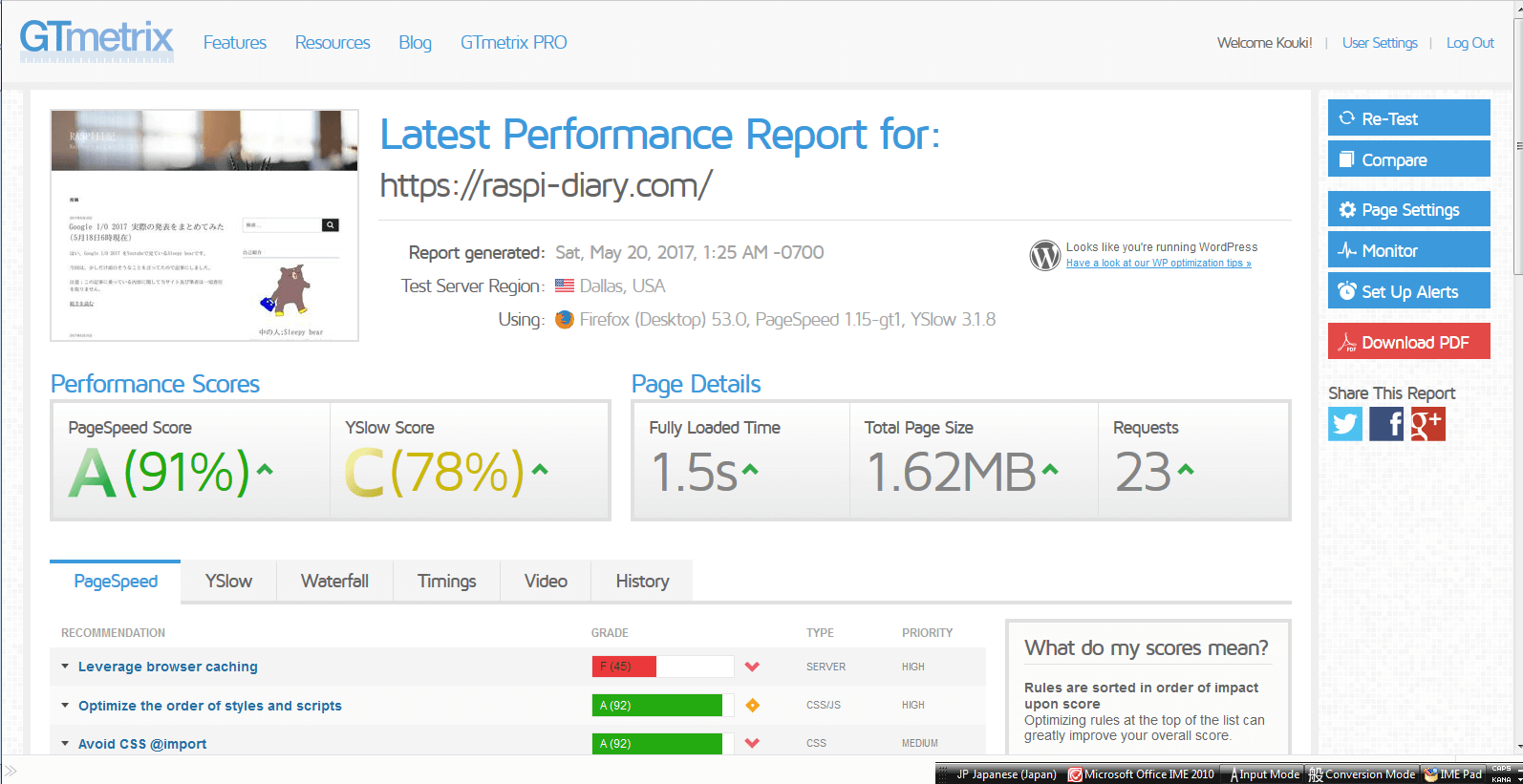Share report on Facebook

1386,424
